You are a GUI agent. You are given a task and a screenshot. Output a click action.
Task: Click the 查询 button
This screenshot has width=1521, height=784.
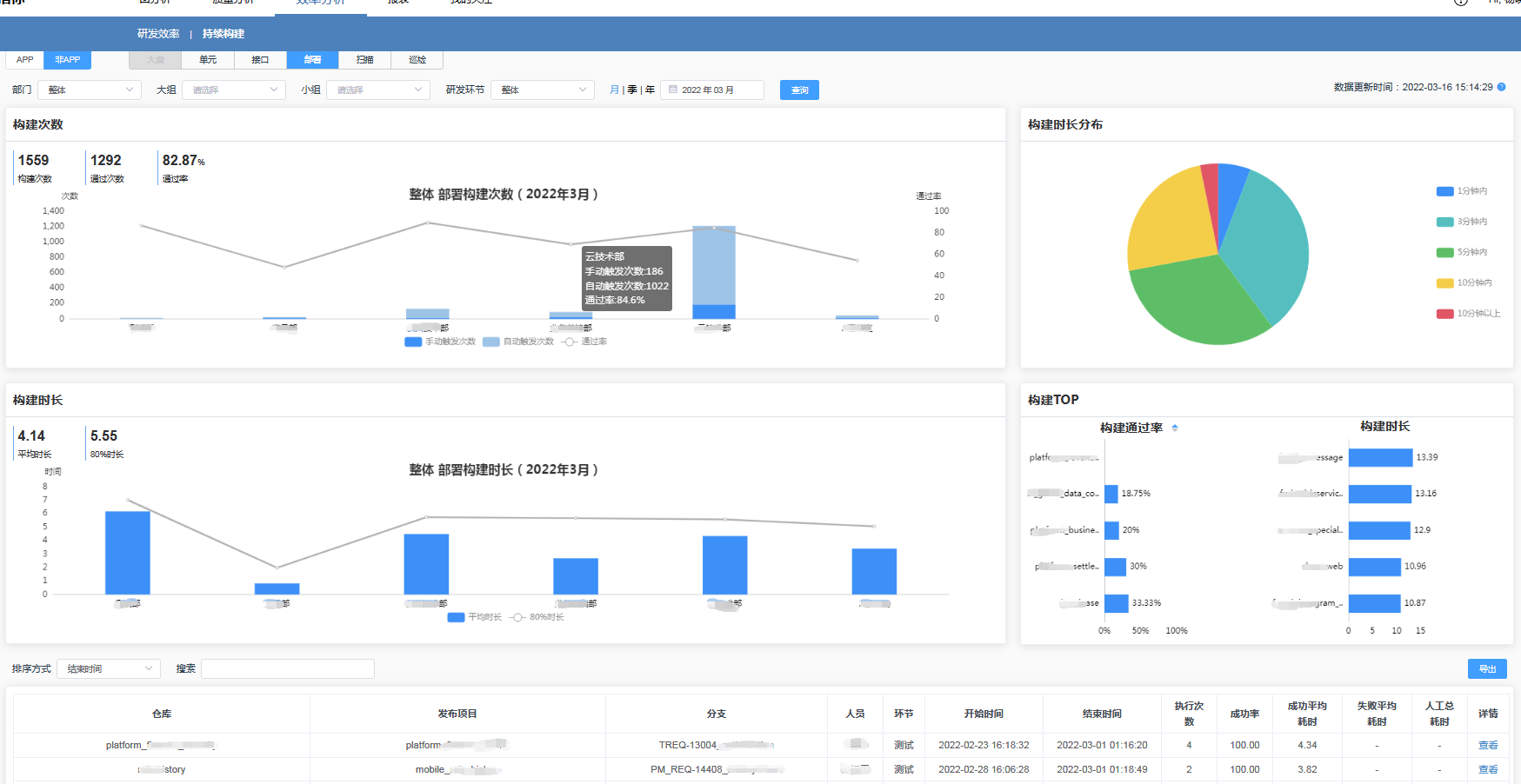click(x=799, y=90)
